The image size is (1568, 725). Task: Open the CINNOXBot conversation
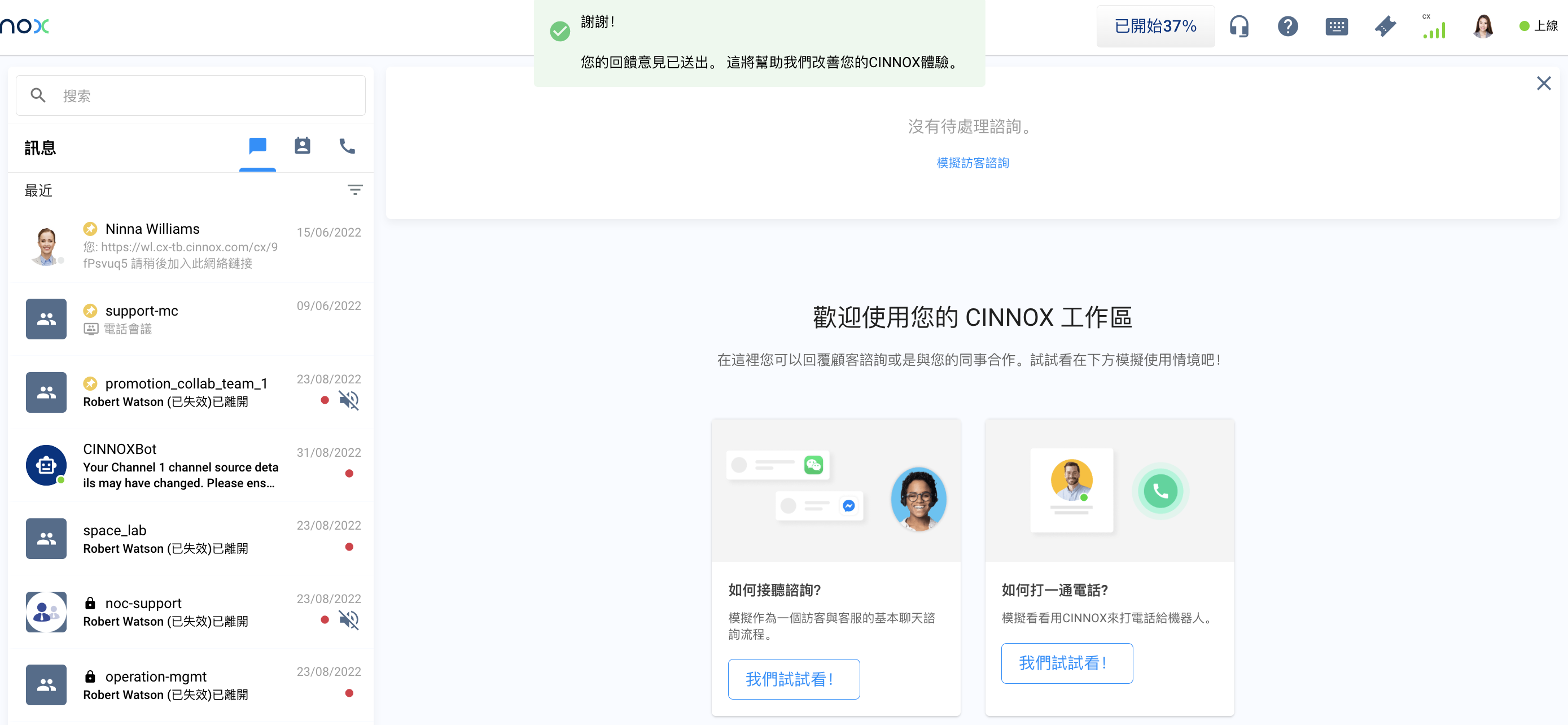183,466
